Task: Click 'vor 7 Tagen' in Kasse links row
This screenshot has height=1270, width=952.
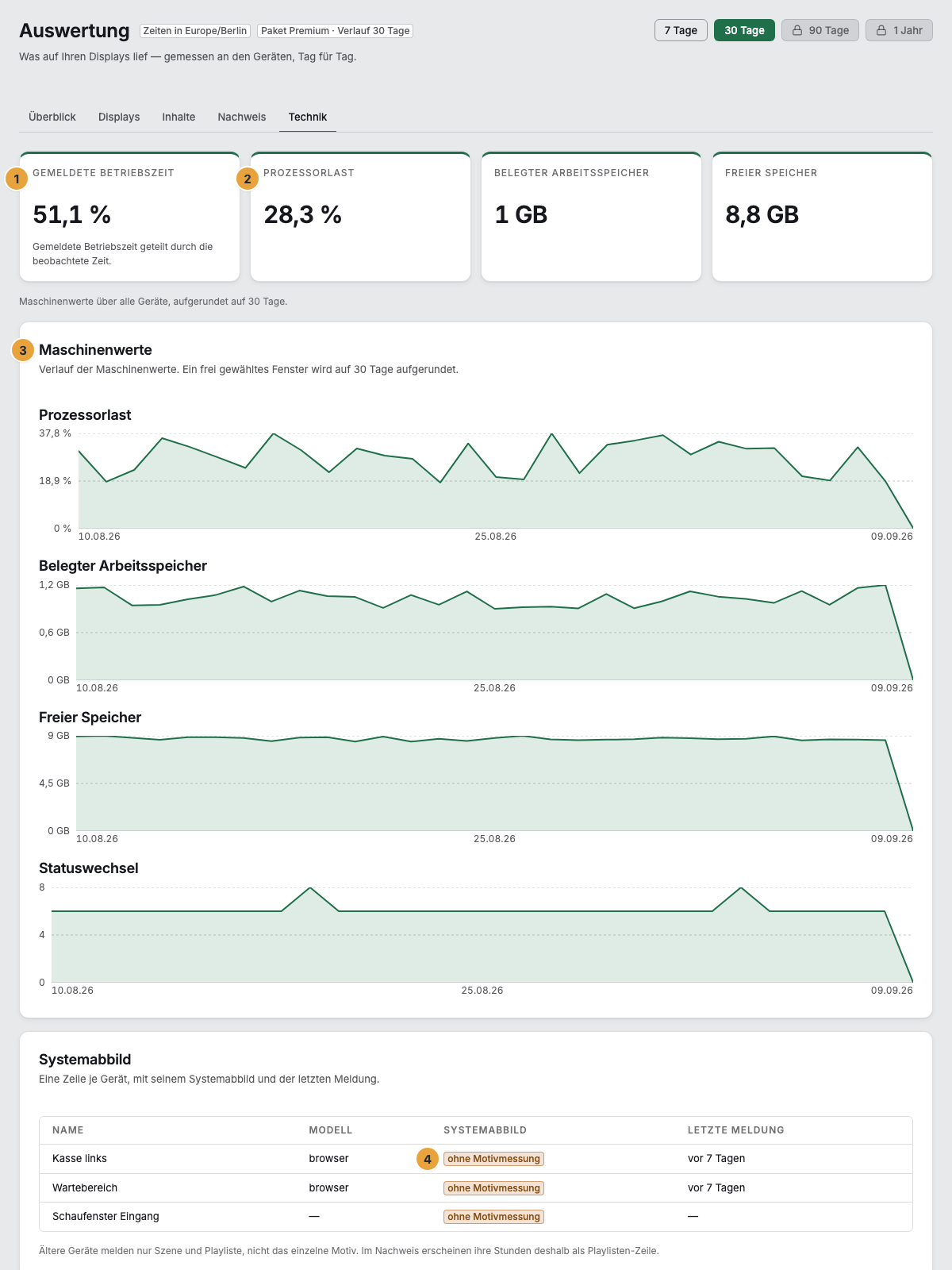Action: pos(716,1159)
